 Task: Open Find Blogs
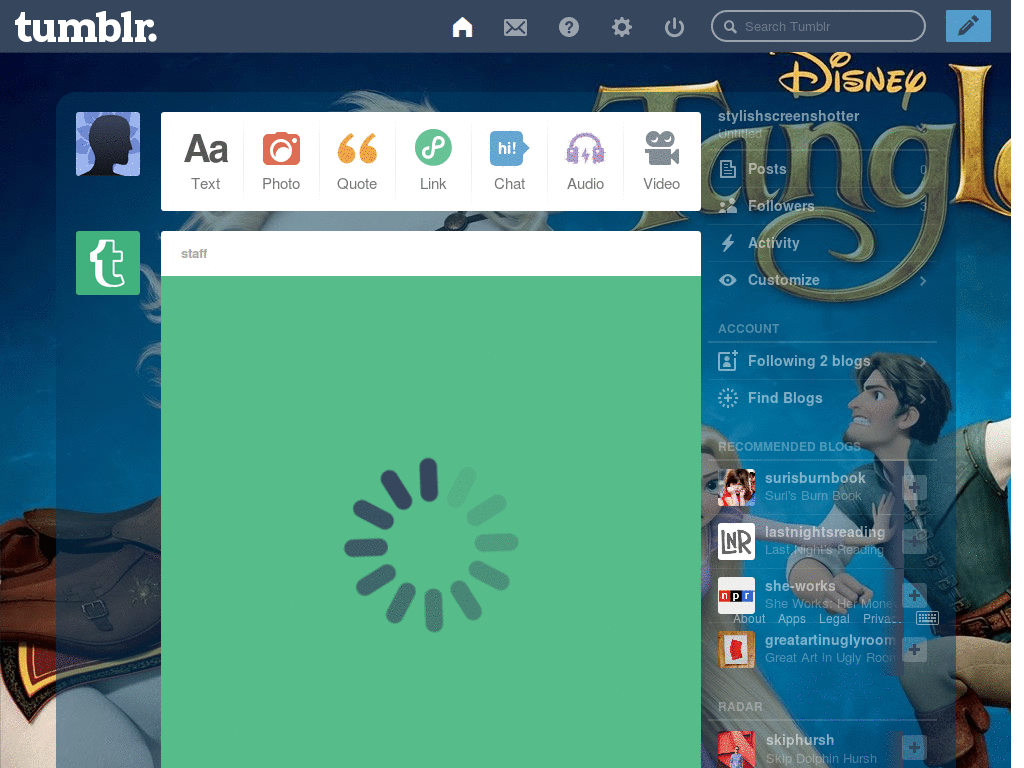pyautogui.click(x=823, y=398)
